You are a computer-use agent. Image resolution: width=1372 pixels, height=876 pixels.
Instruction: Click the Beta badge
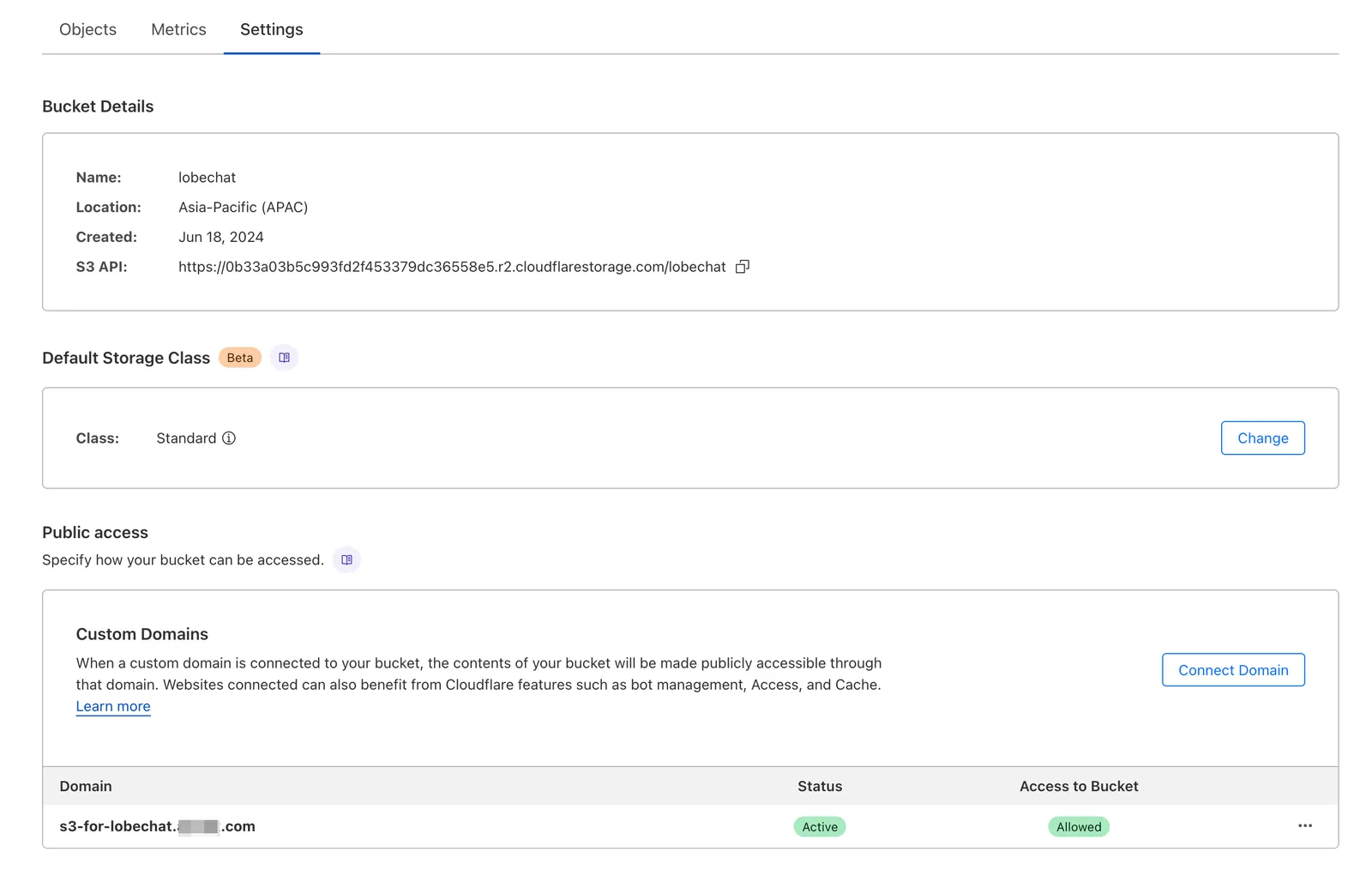point(240,358)
